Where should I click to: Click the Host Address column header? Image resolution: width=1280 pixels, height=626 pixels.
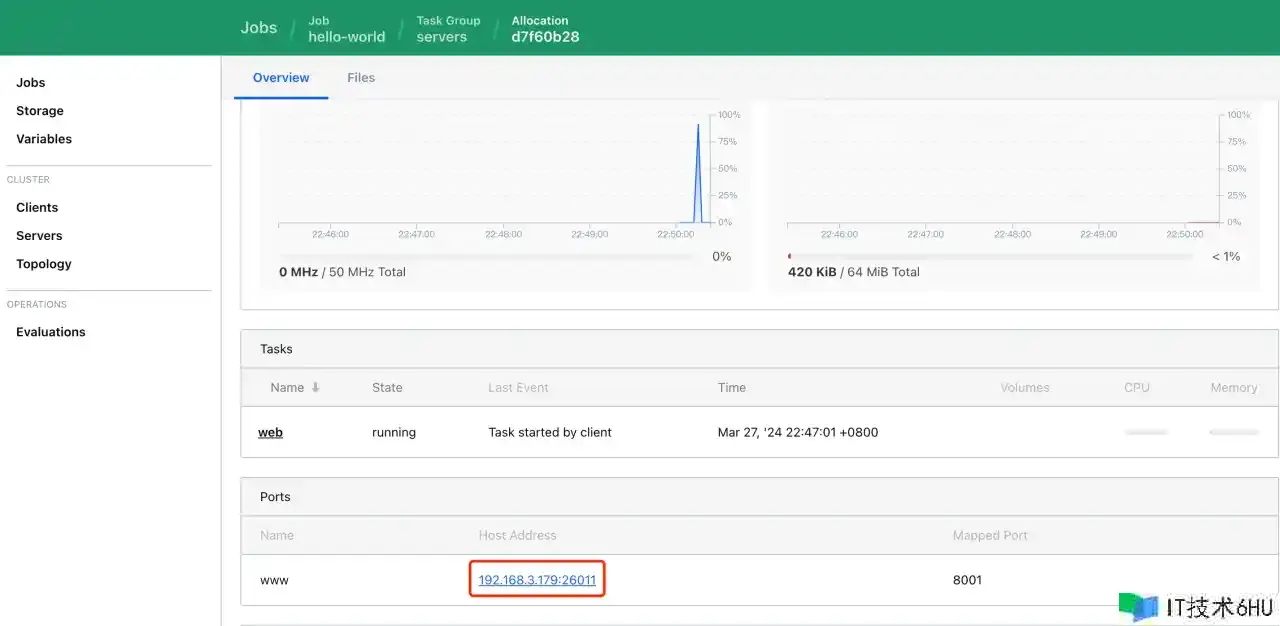[517, 536]
